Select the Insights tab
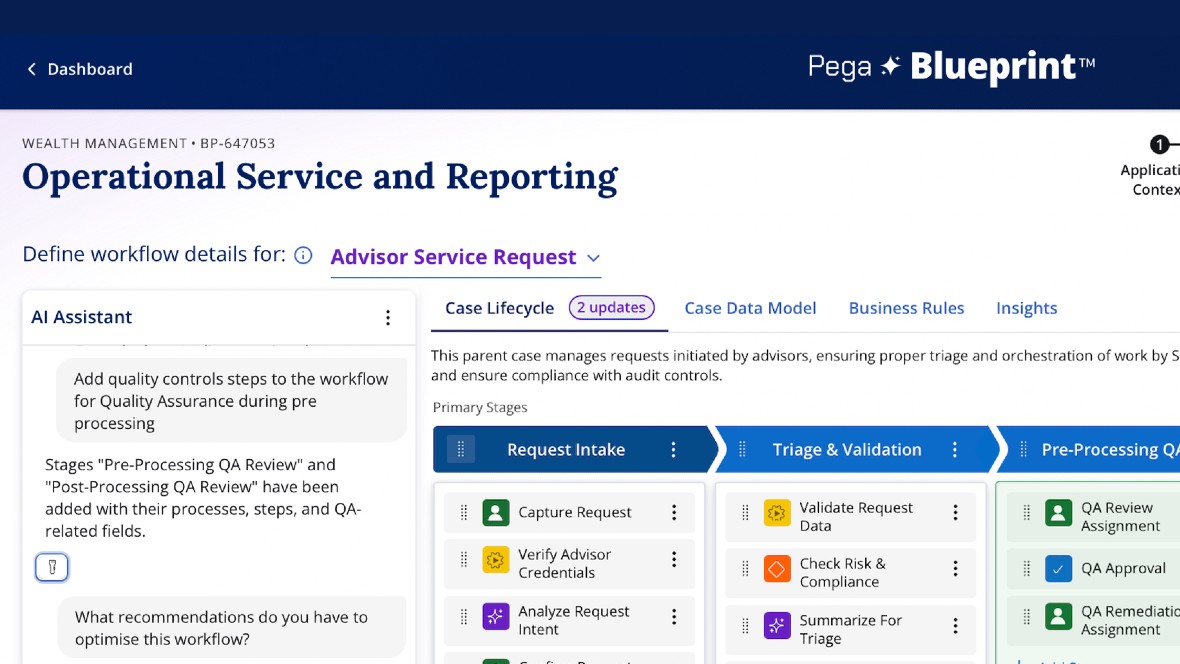The image size is (1180, 664). click(x=1026, y=308)
